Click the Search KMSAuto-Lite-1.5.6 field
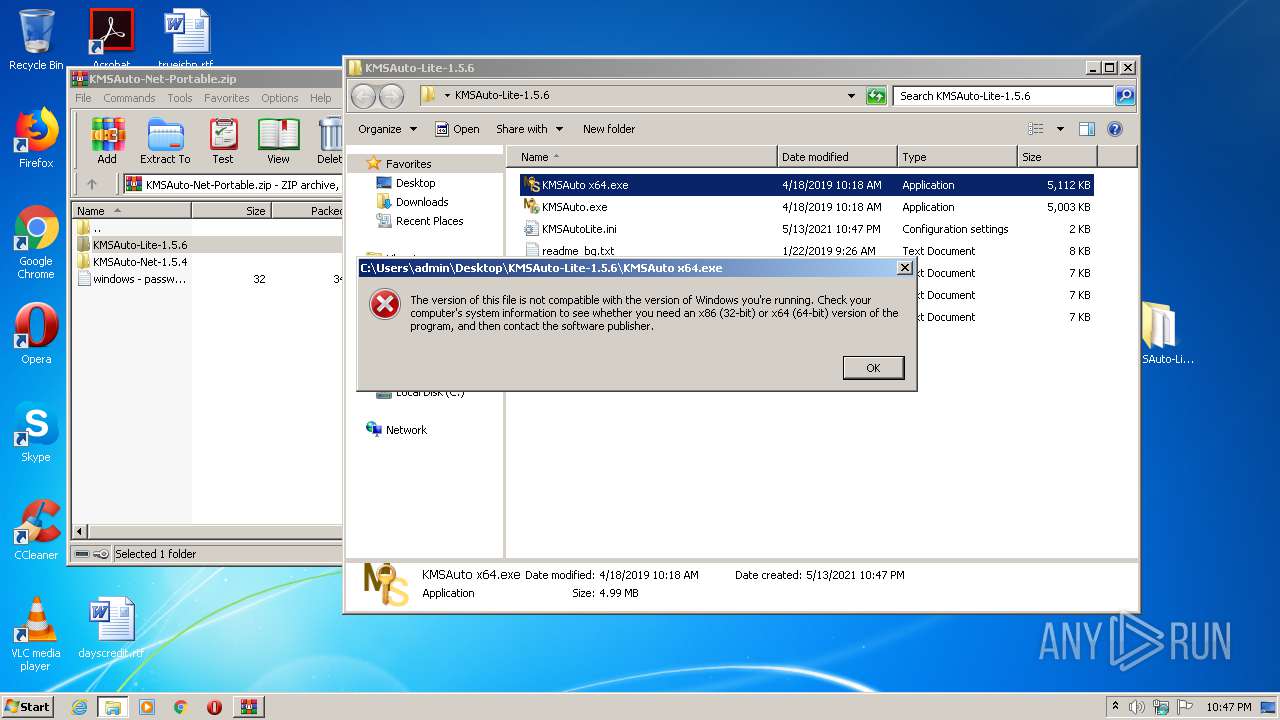The image size is (1280, 720). 1003,96
